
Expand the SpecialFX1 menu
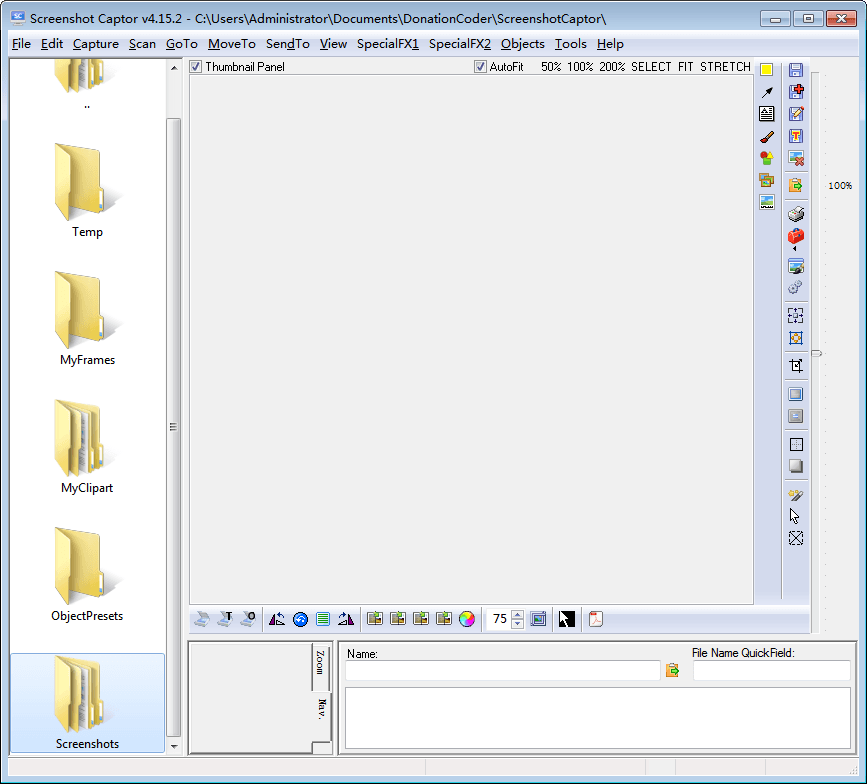pyautogui.click(x=388, y=44)
